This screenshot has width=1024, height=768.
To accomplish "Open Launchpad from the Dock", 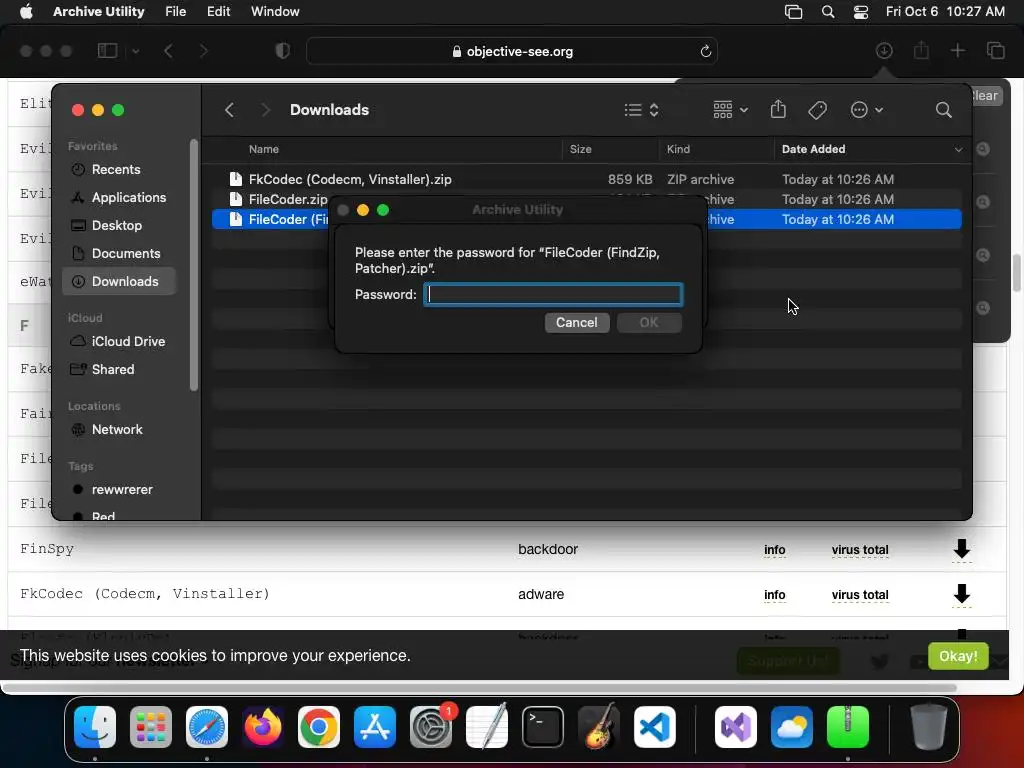I will [151, 727].
